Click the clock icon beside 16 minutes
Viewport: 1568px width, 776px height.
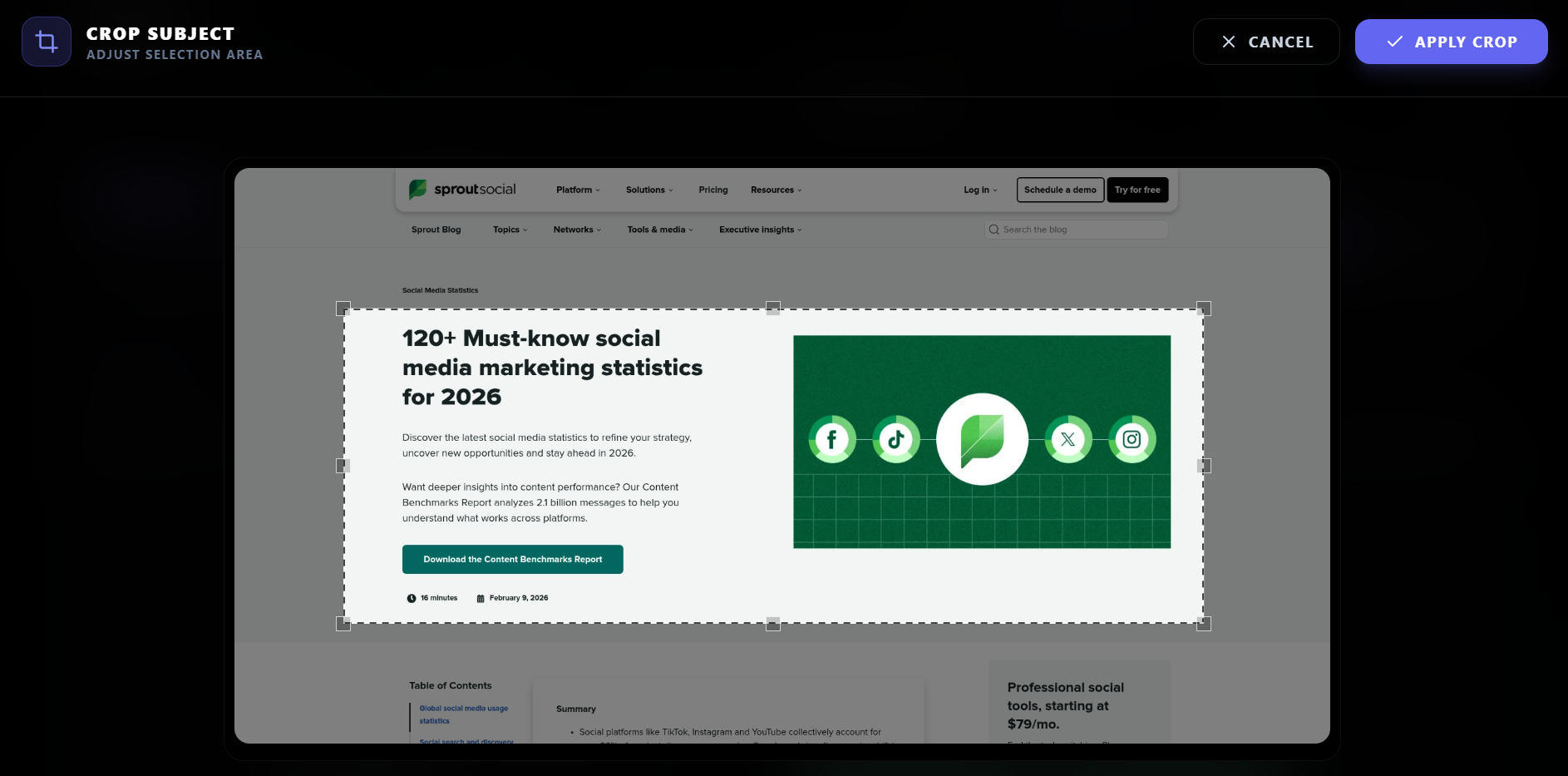click(411, 598)
